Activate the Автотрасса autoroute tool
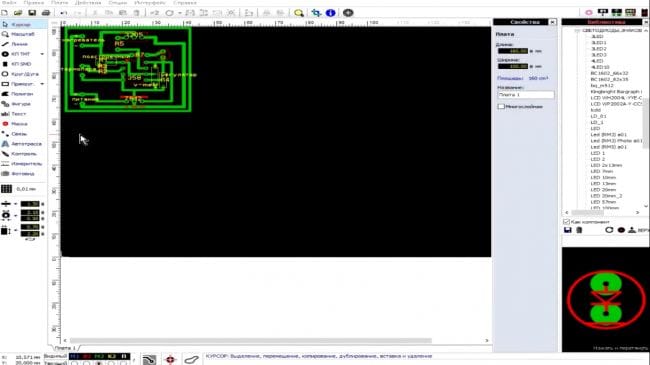This screenshot has width=650, height=365. click(22, 144)
